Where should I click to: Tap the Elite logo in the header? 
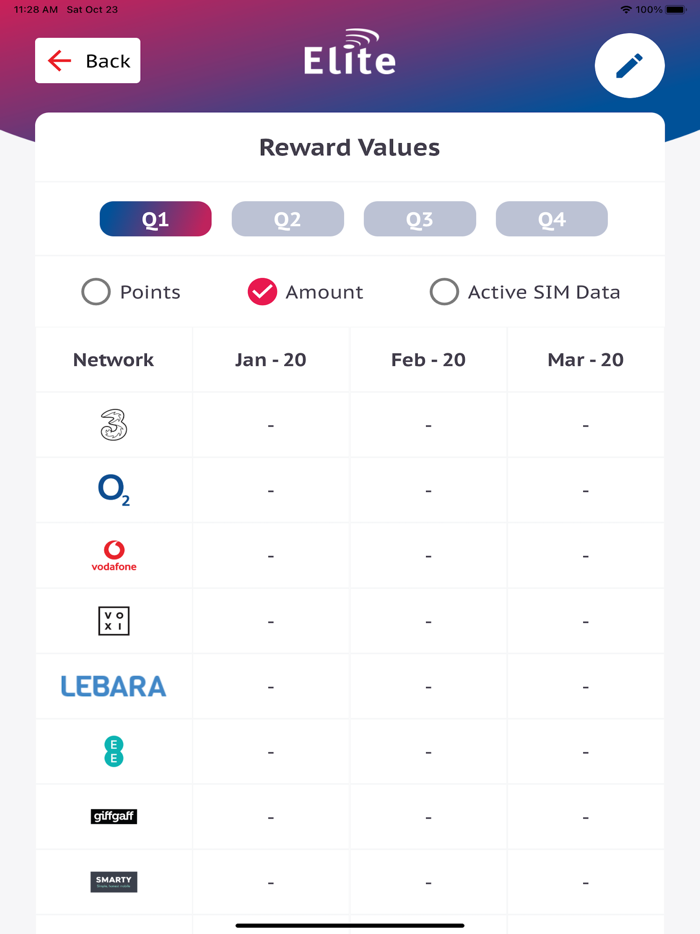click(349, 58)
